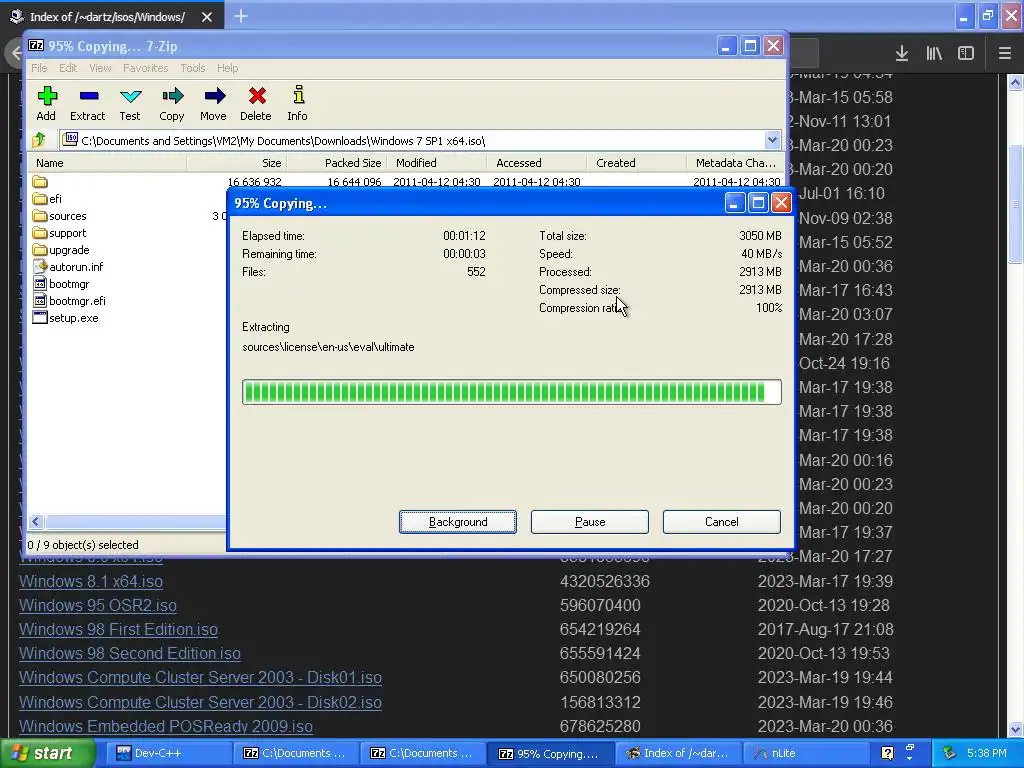Sort by the Modified column
This screenshot has height=768, width=1024.
pyautogui.click(x=437, y=163)
